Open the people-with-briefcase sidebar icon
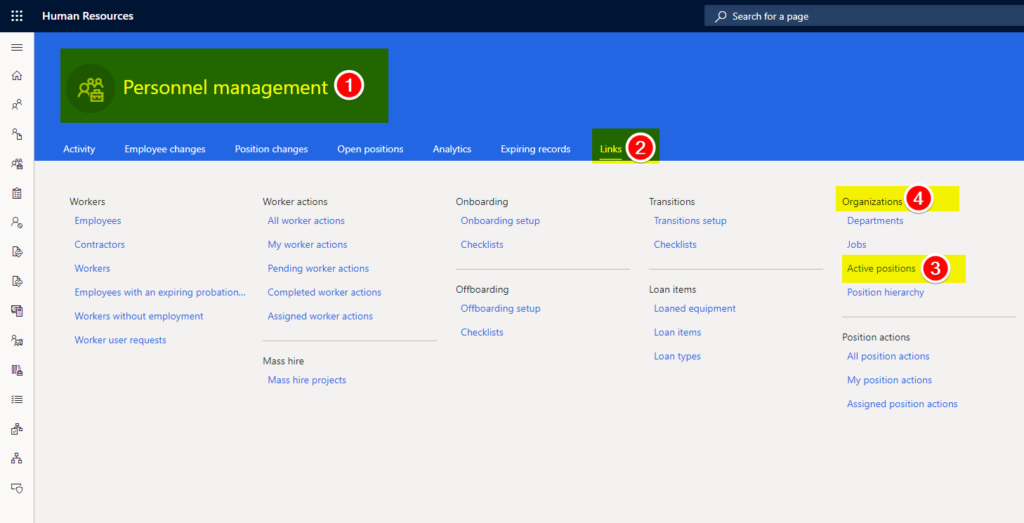This screenshot has width=1024, height=523. [x=17, y=164]
